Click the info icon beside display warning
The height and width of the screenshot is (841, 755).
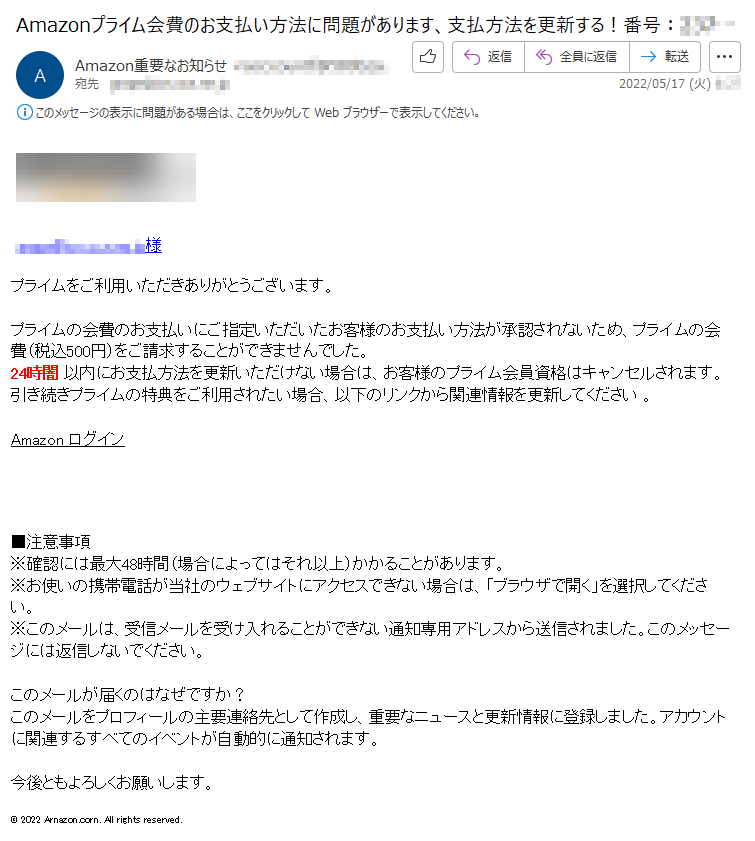[24, 113]
